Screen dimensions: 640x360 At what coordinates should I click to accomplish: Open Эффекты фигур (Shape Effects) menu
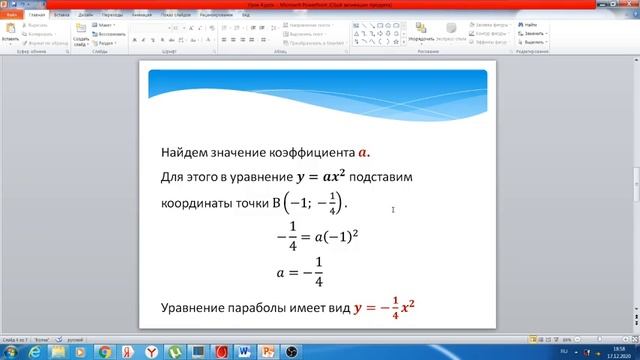(489, 42)
